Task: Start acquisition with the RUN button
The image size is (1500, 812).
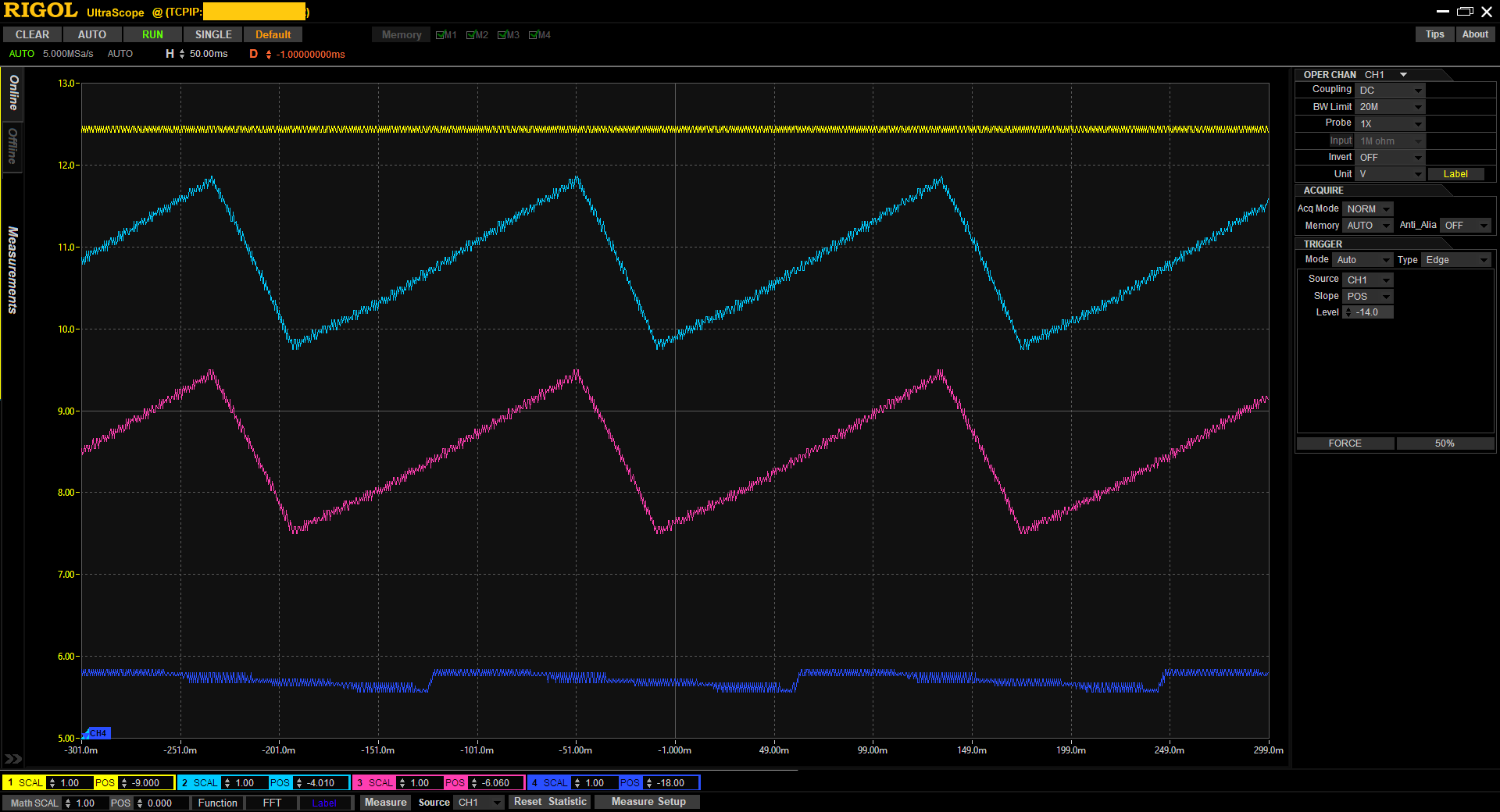Action: point(153,35)
